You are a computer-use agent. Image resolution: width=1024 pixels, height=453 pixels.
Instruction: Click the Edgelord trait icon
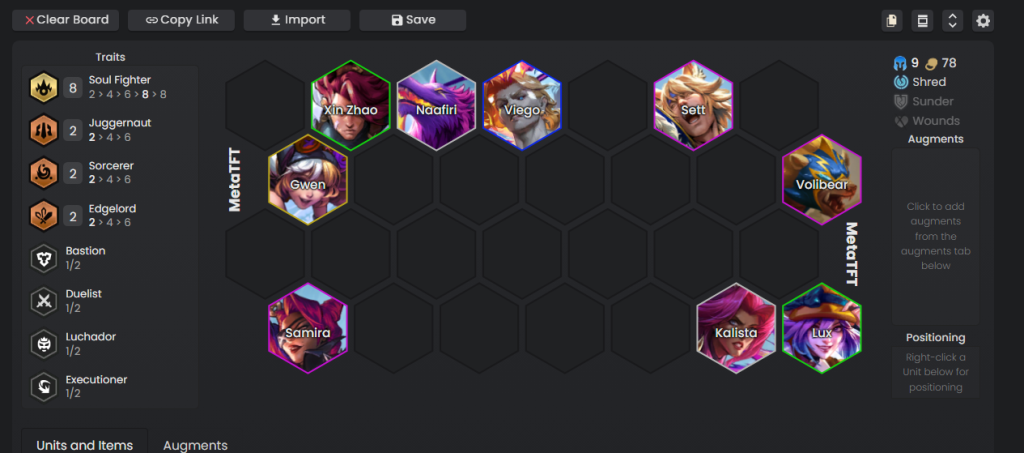coord(44,216)
